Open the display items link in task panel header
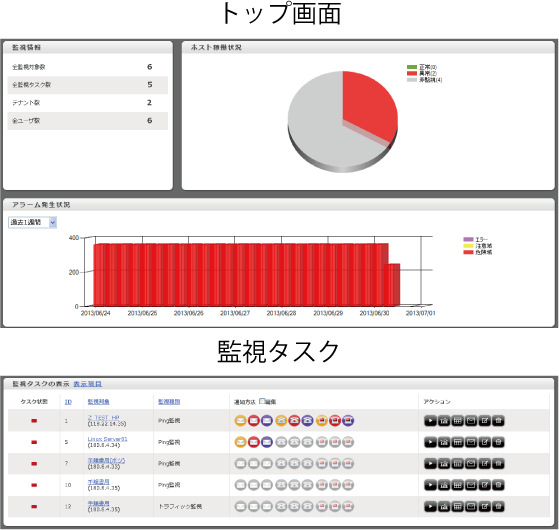This screenshot has height=530, width=559. (88, 384)
